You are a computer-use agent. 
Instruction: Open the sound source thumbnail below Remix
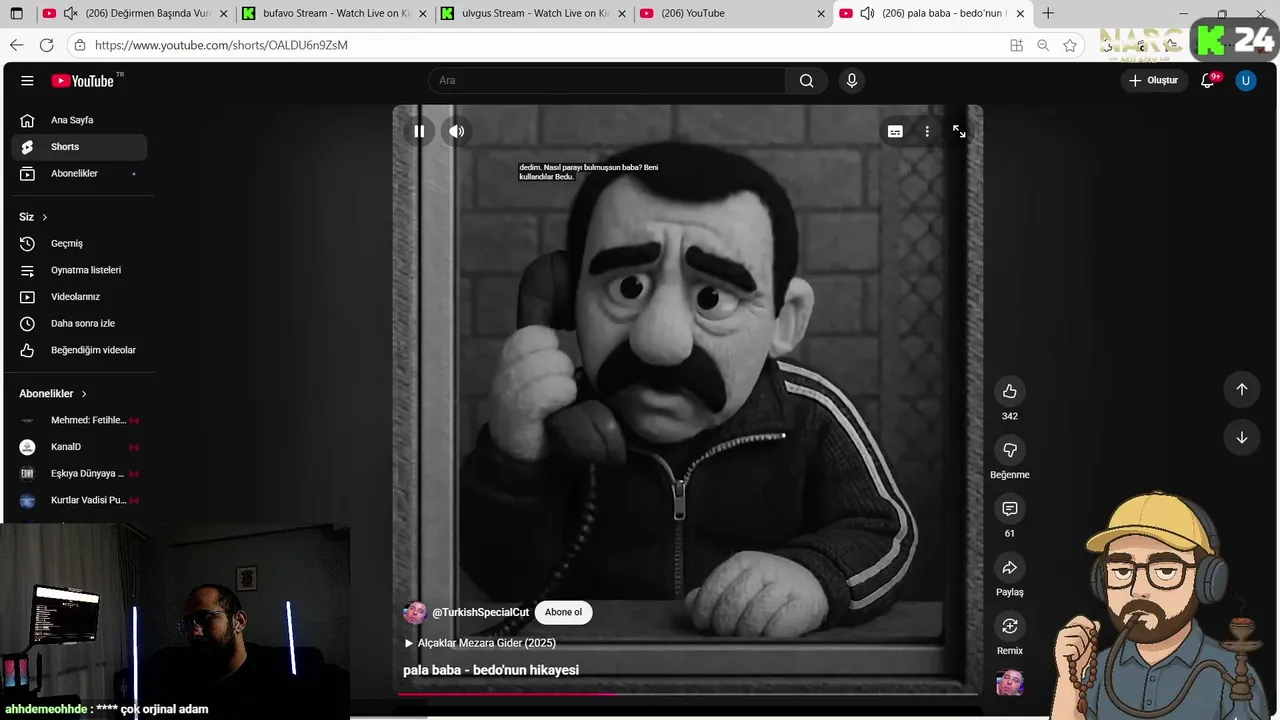point(1010,683)
